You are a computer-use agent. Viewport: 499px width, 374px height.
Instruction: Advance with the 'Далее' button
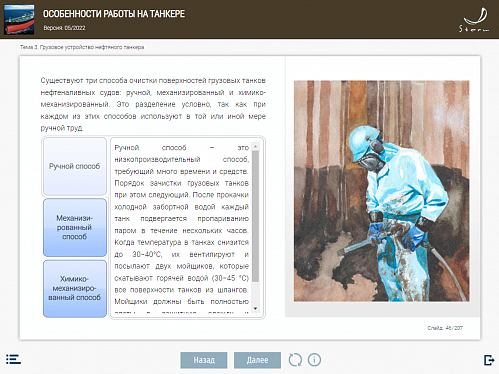pos(257,360)
